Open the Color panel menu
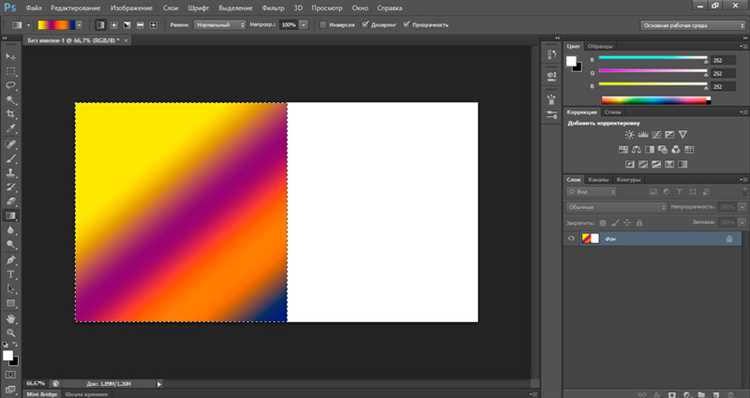Image resolution: width=750 pixels, height=398 pixels. point(743,46)
